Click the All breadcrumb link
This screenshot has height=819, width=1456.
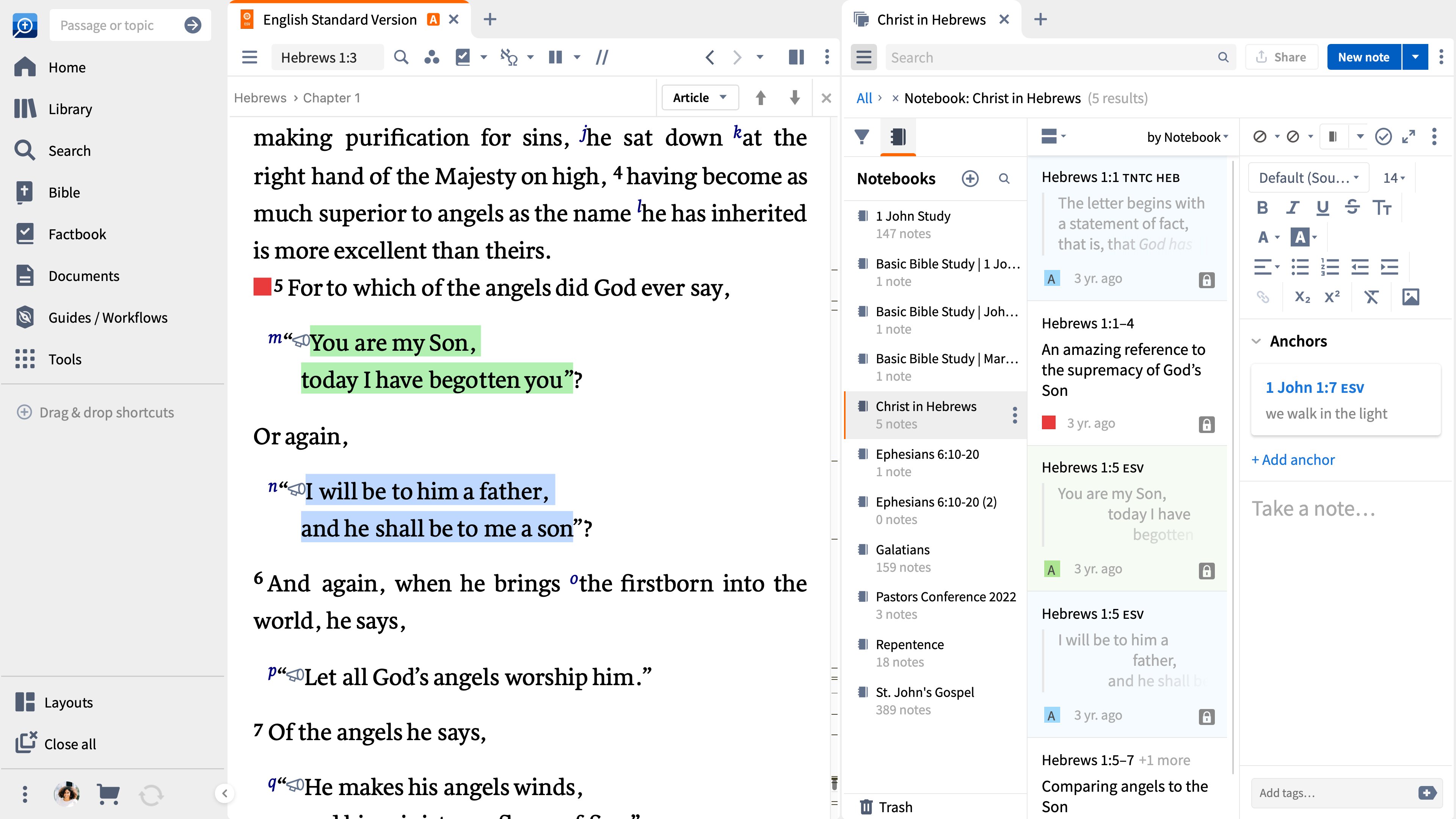click(x=864, y=98)
